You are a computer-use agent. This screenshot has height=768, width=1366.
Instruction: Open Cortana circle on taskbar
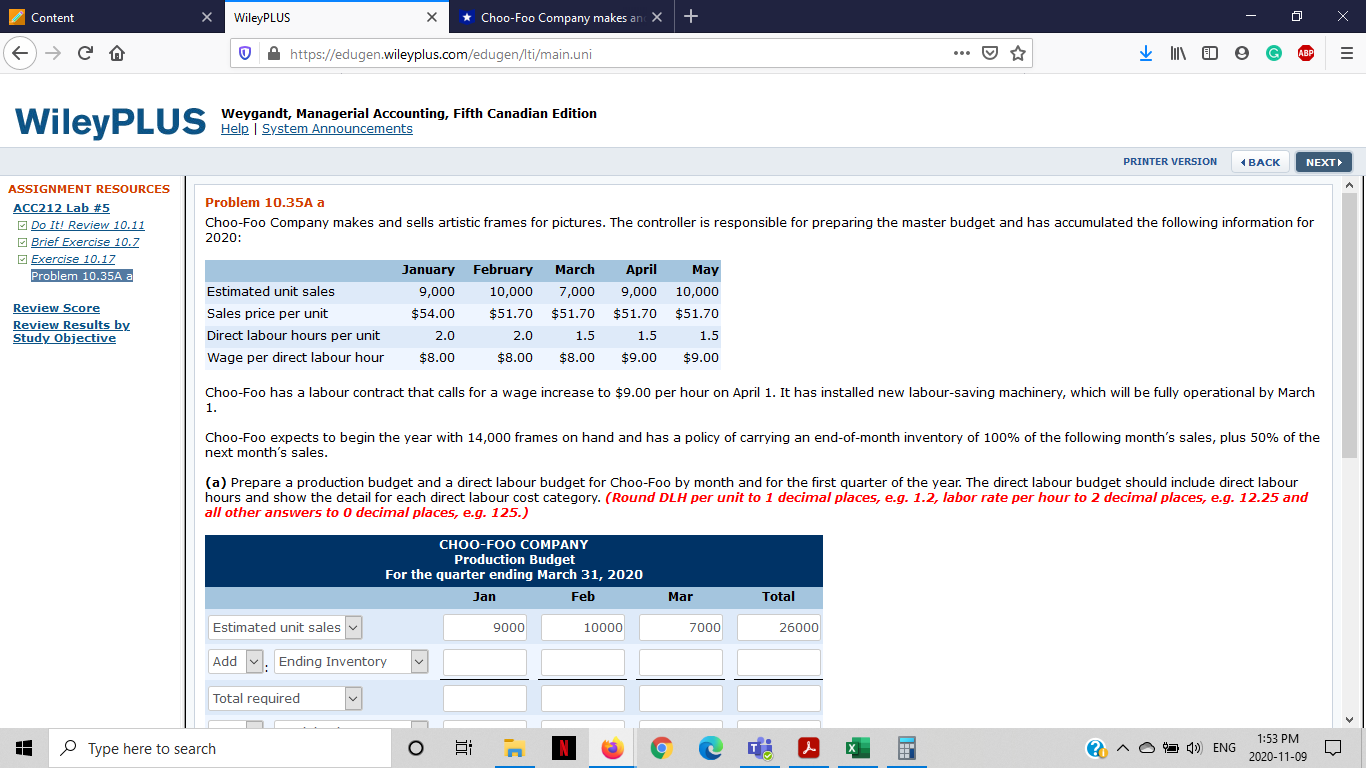click(416, 748)
